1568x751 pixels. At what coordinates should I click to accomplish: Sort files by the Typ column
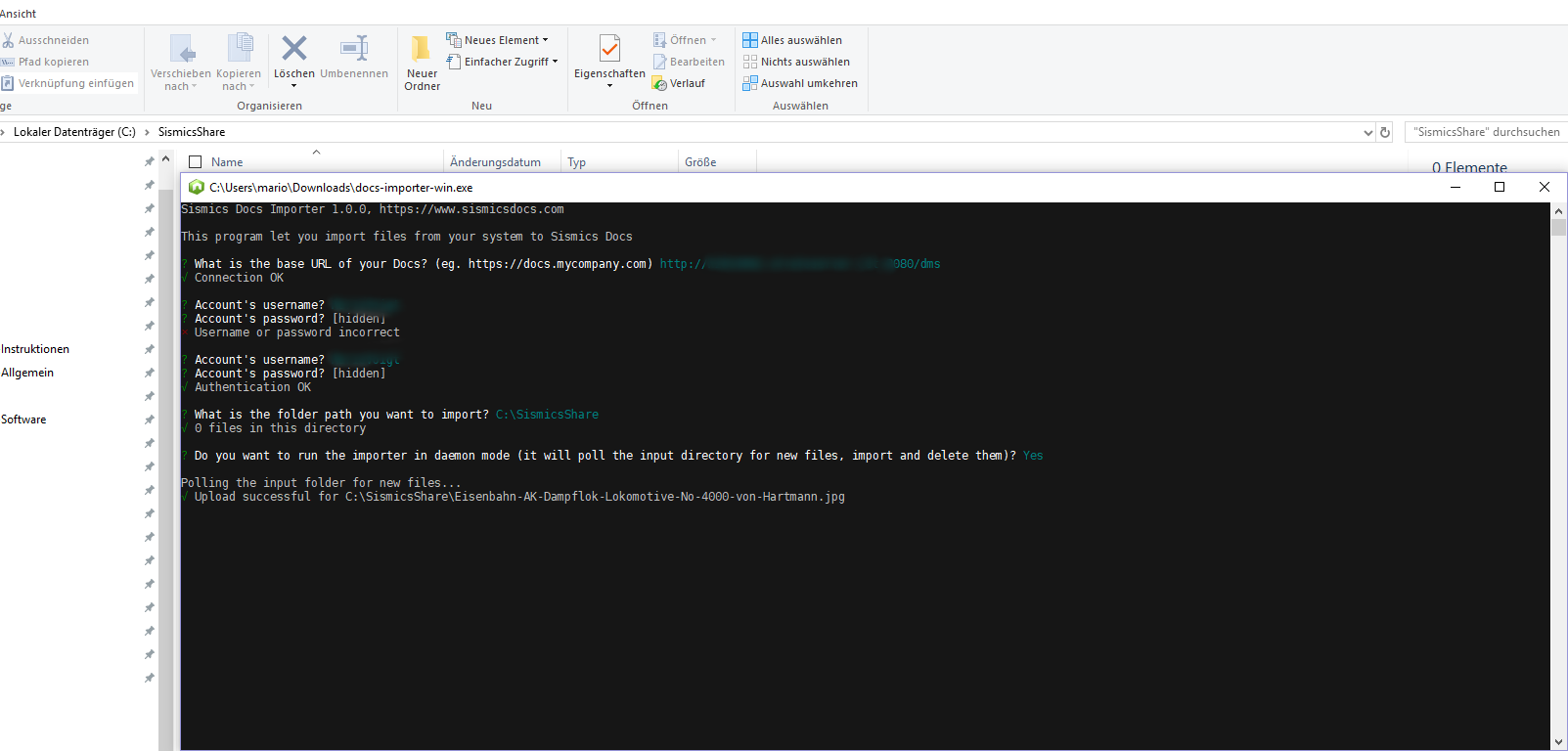[577, 162]
